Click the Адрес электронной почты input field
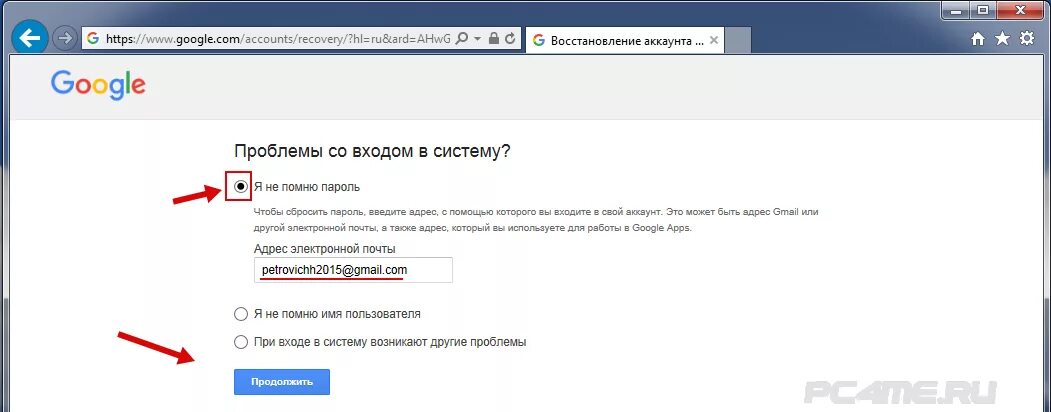Screen dimensions: 1051x412 coord(353,270)
